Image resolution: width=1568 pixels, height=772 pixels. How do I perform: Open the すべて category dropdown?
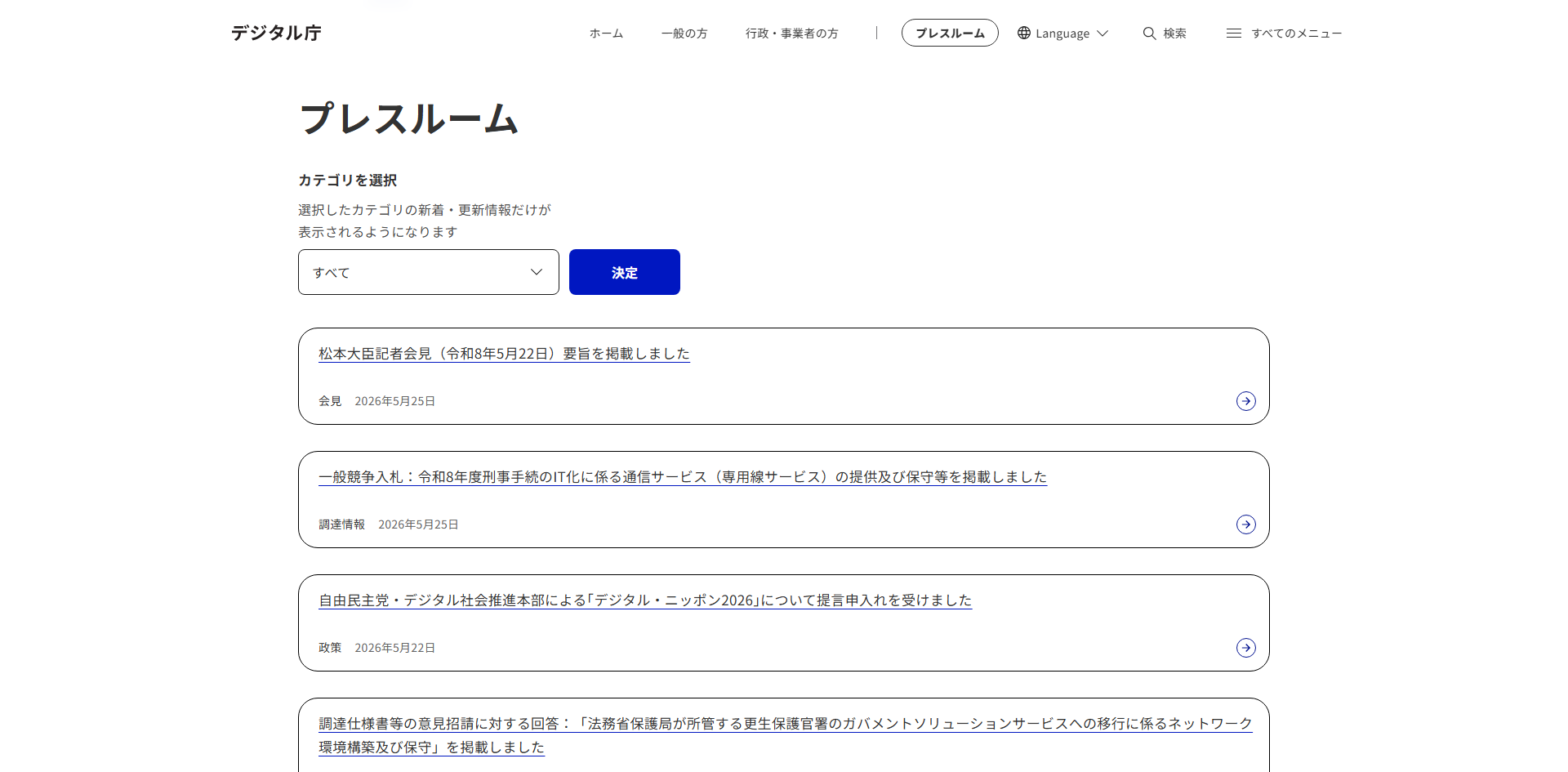[x=429, y=272]
